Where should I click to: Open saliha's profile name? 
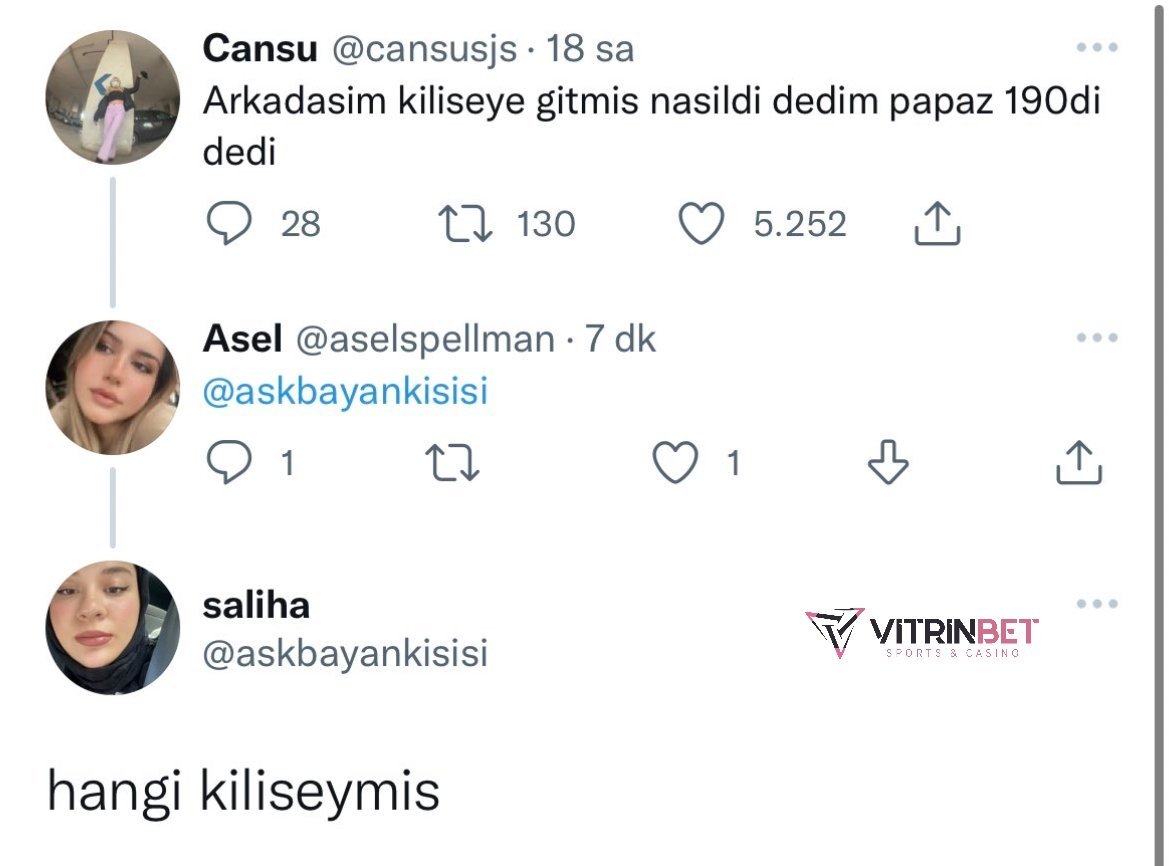[x=256, y=605]
